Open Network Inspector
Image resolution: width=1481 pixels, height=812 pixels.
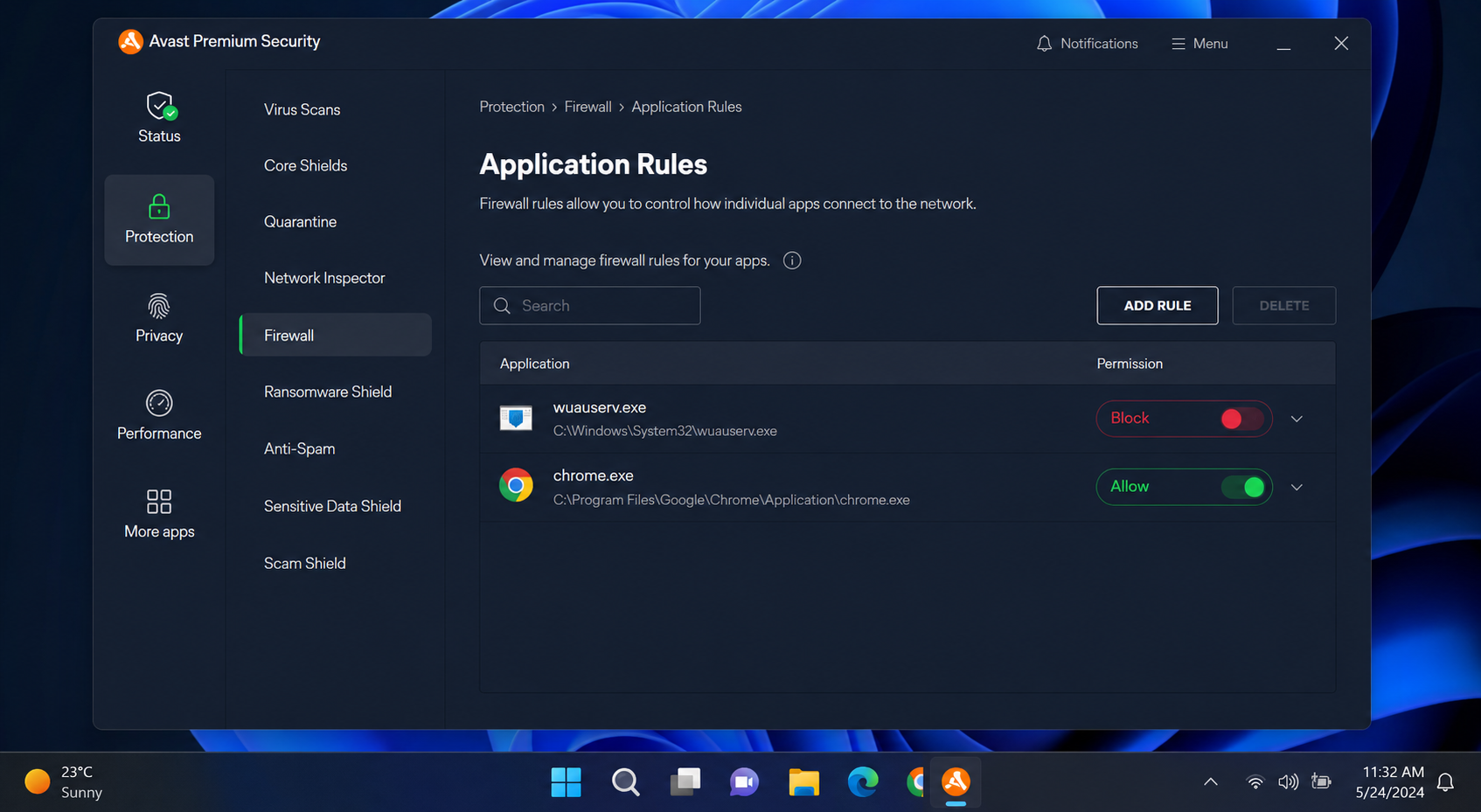pos(324,278)
